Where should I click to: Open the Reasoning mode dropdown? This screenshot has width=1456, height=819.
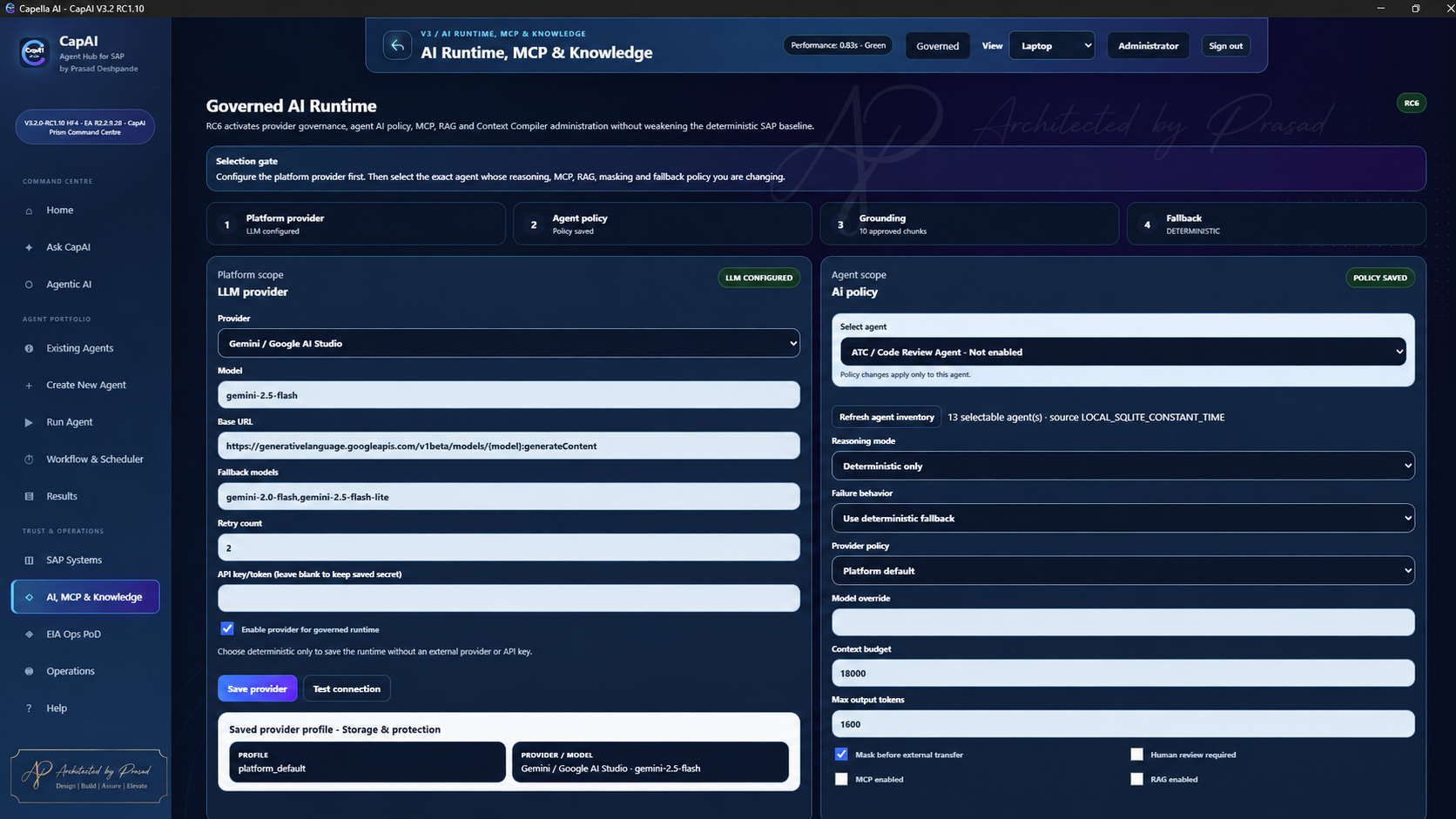tap(1122, 466)
